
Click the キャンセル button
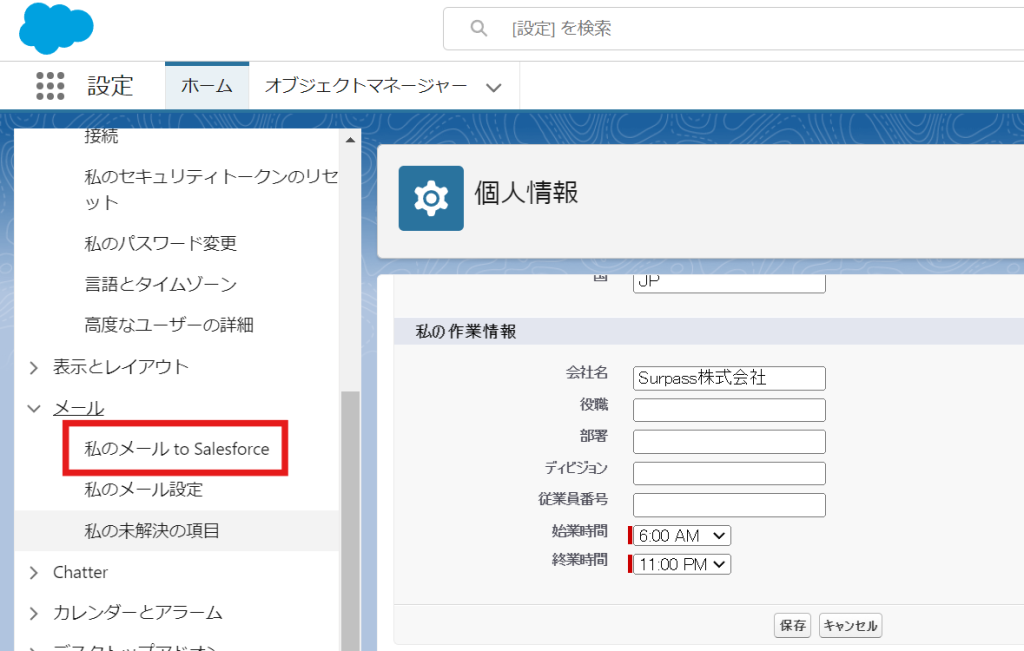[850, 626]
